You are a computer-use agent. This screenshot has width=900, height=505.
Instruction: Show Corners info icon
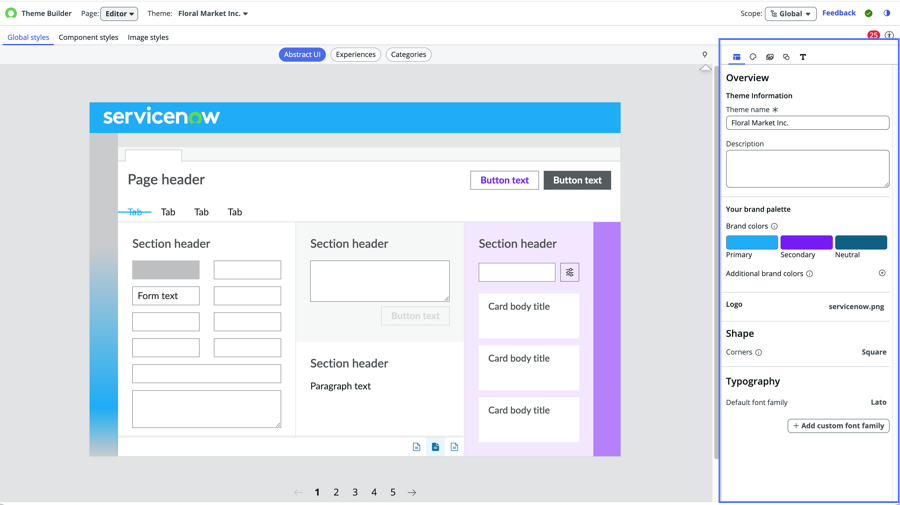758,352
